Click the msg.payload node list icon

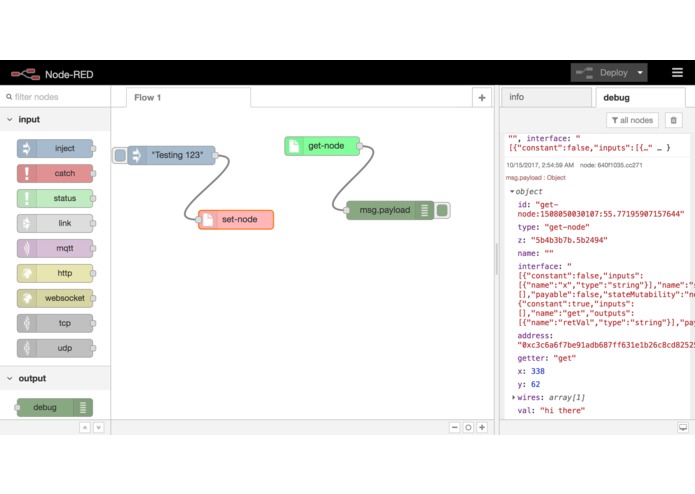pos(424,210)
